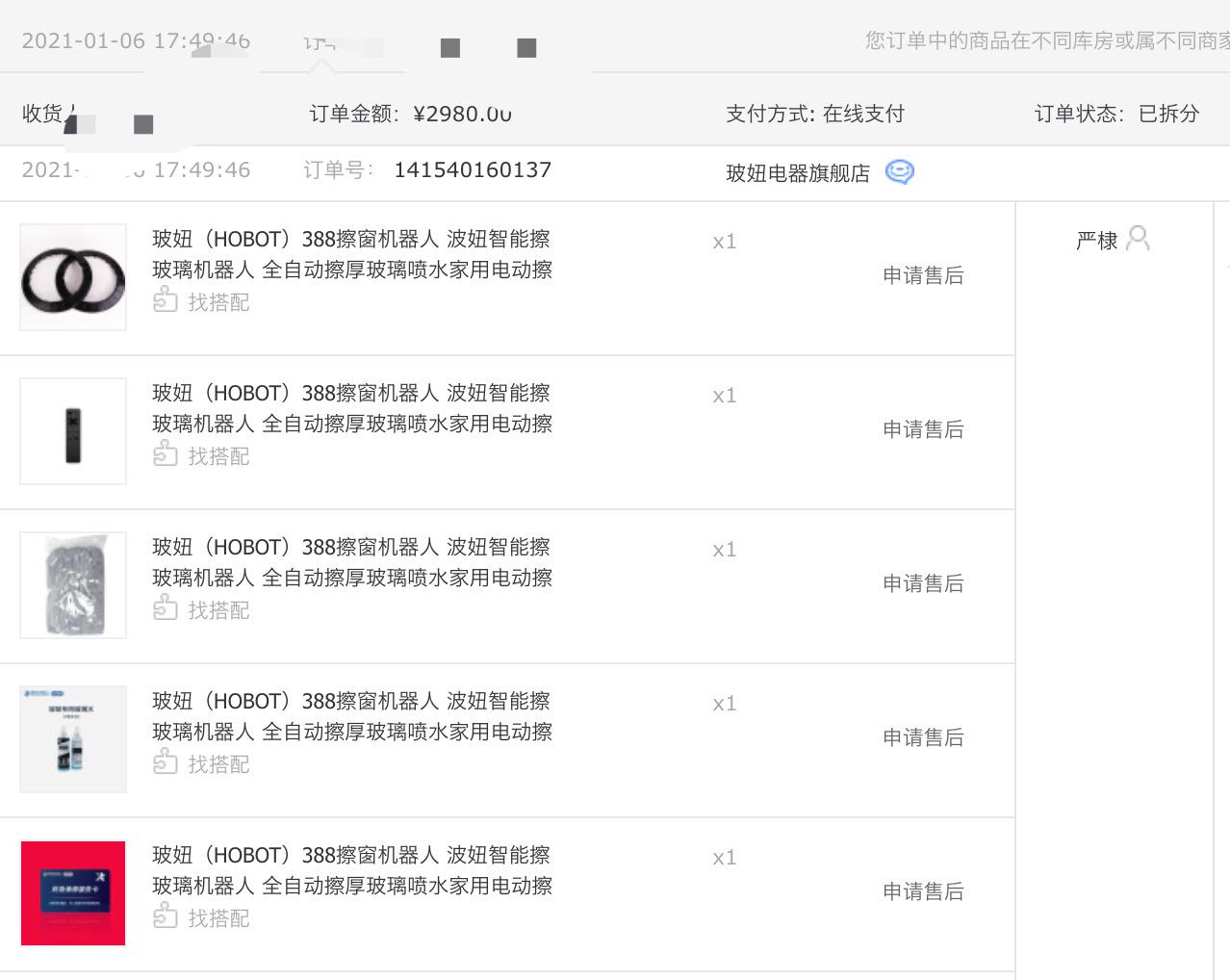Click 申请售后 in the cleaning cloth row
1230x980 pixels.
[x=922, y=583]
